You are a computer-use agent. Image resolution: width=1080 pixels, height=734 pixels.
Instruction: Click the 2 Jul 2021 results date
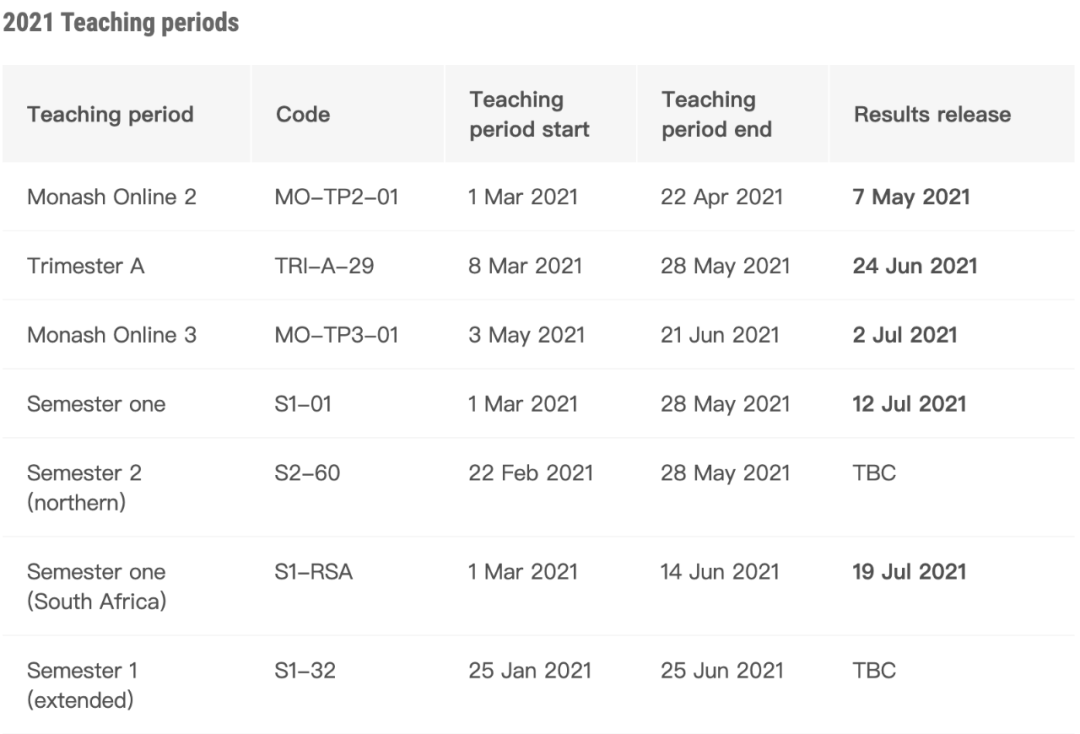[x=905, y=335]
